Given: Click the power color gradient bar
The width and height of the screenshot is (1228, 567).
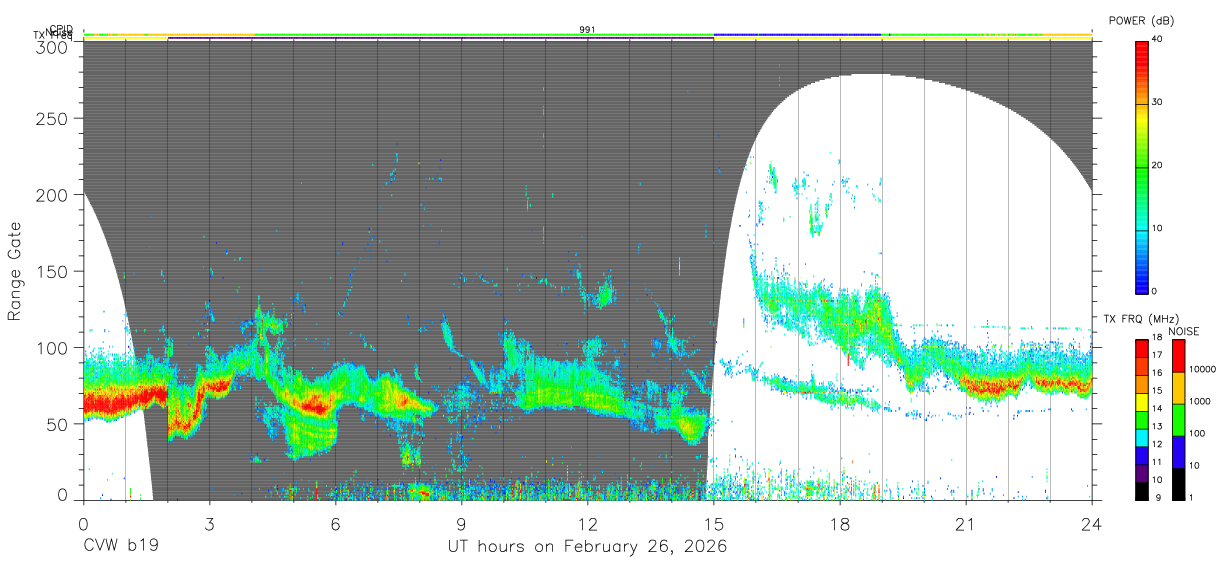Looking at the screenshot, I should tap(1141, 167).
